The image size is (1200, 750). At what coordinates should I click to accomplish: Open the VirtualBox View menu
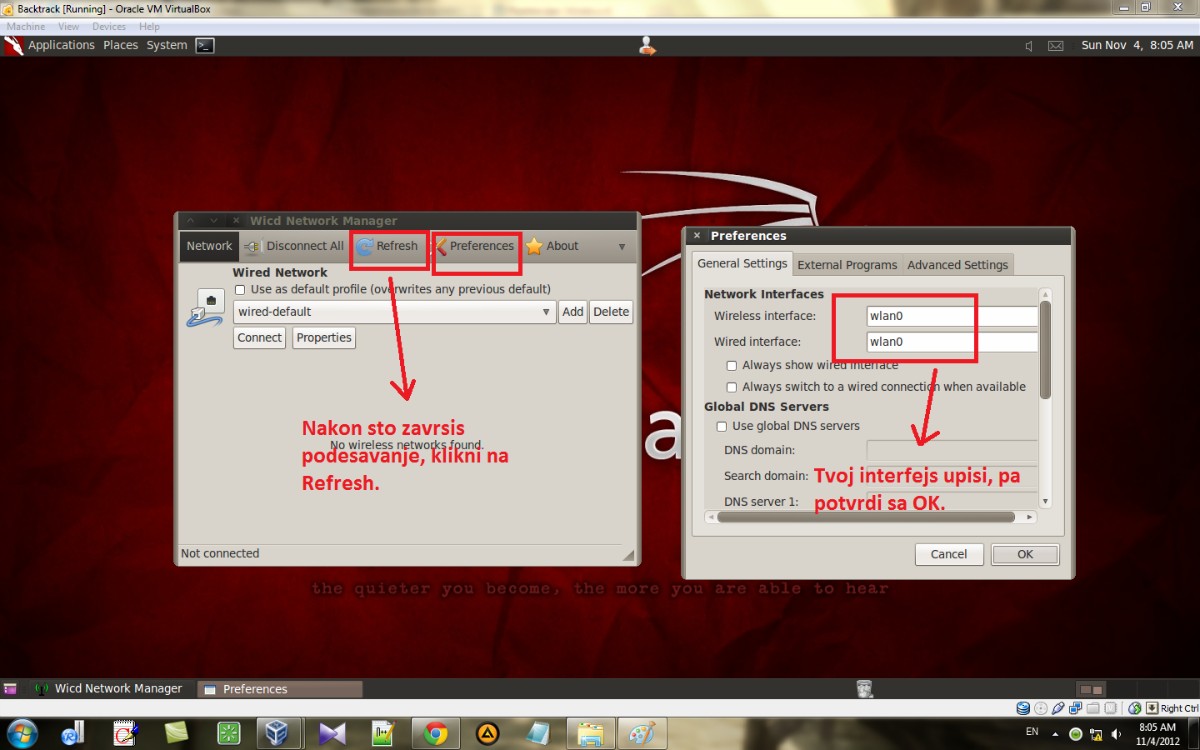click(69, 27)
